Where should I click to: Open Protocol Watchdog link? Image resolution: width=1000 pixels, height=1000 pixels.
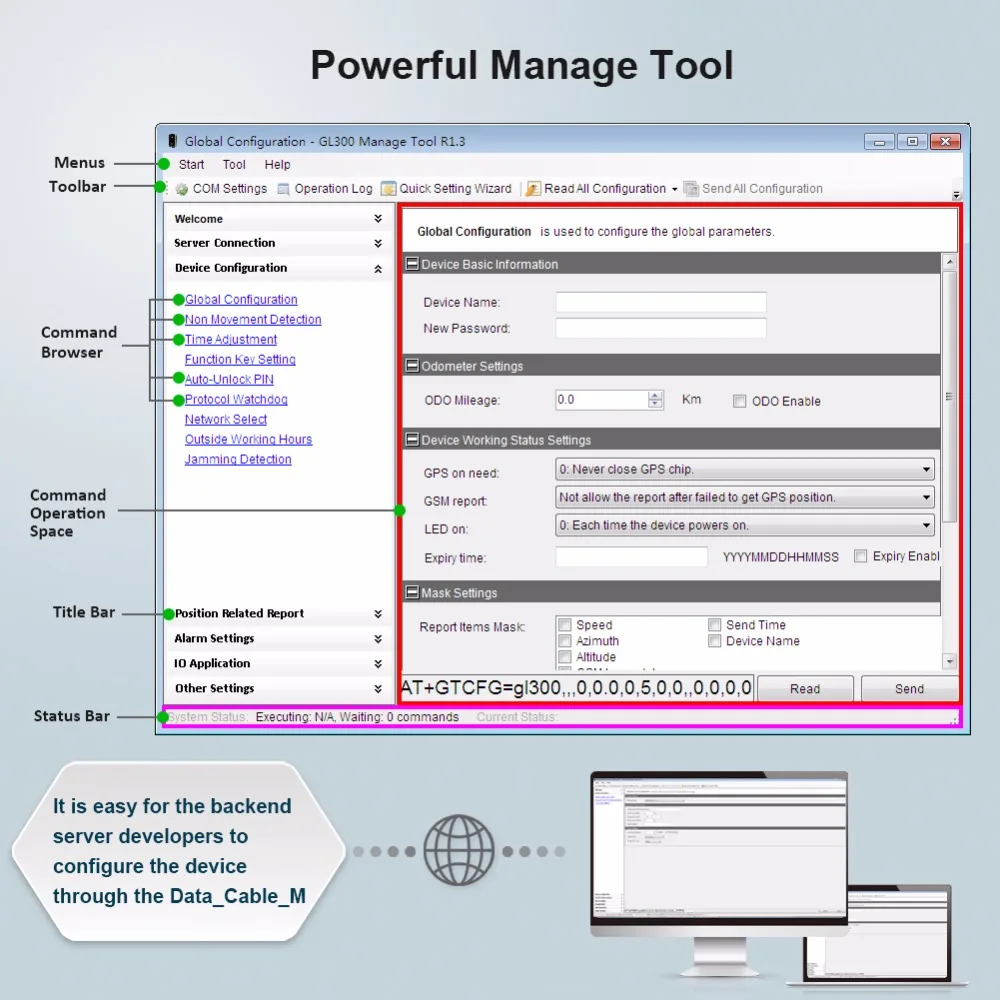point(236,399)
